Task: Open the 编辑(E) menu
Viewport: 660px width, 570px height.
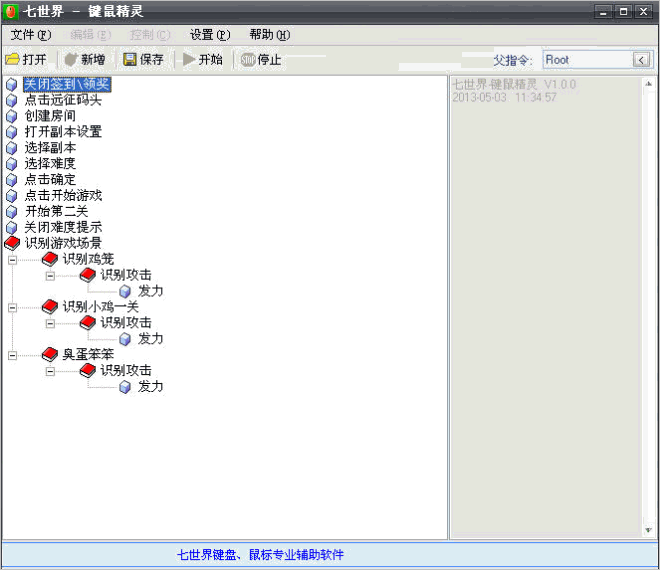Action: point(90,35)
